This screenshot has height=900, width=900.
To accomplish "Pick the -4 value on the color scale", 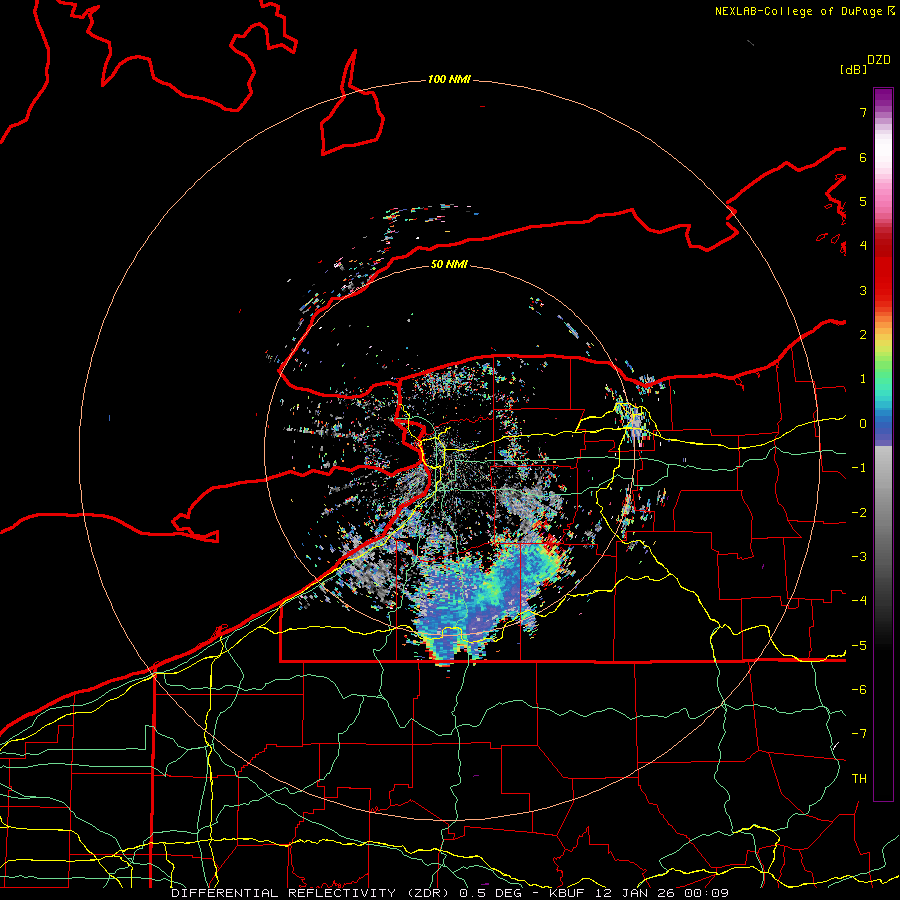I will (859, 601).
